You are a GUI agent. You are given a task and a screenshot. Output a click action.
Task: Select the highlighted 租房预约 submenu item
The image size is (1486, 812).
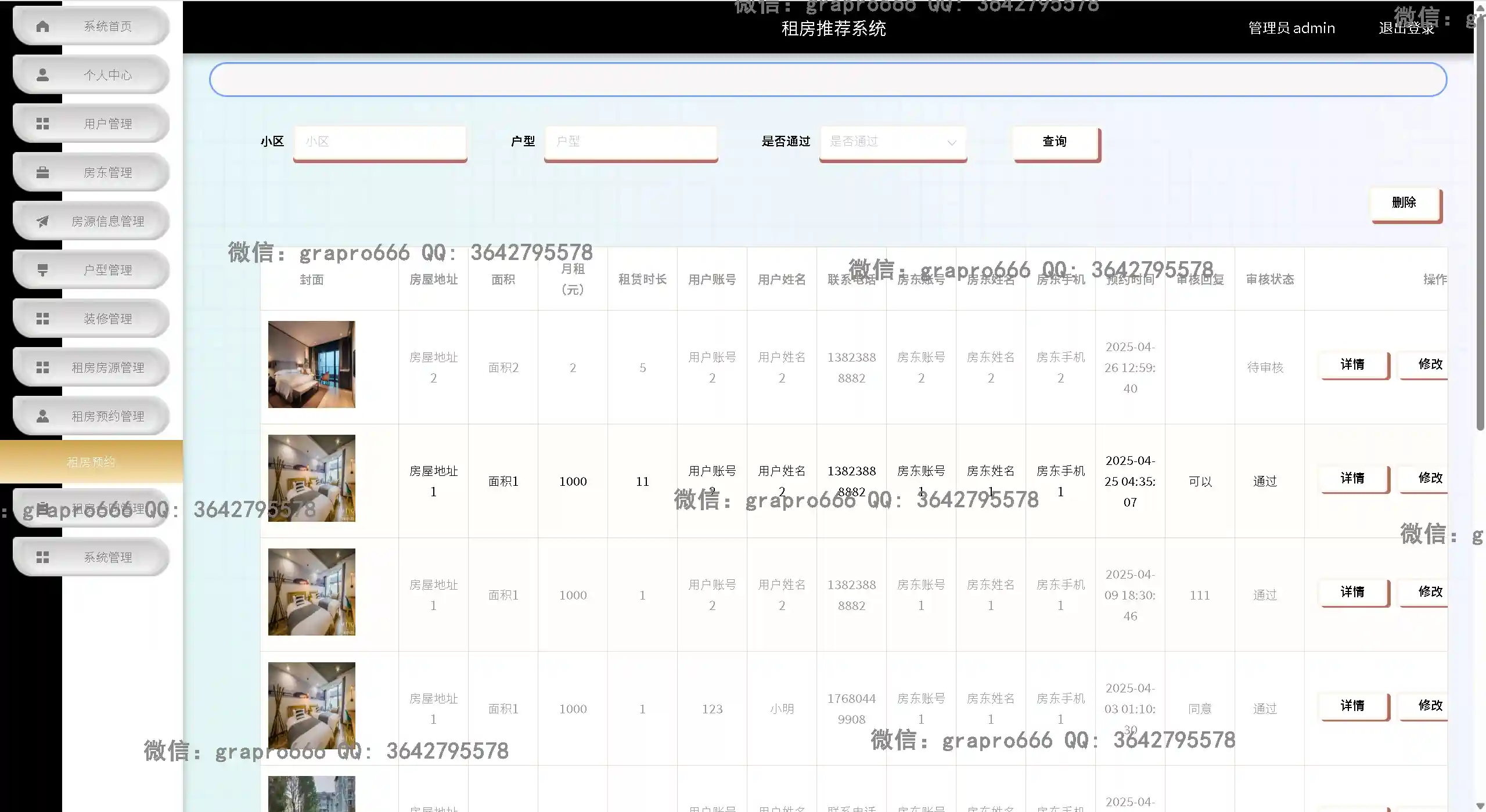tap(91, 462)
